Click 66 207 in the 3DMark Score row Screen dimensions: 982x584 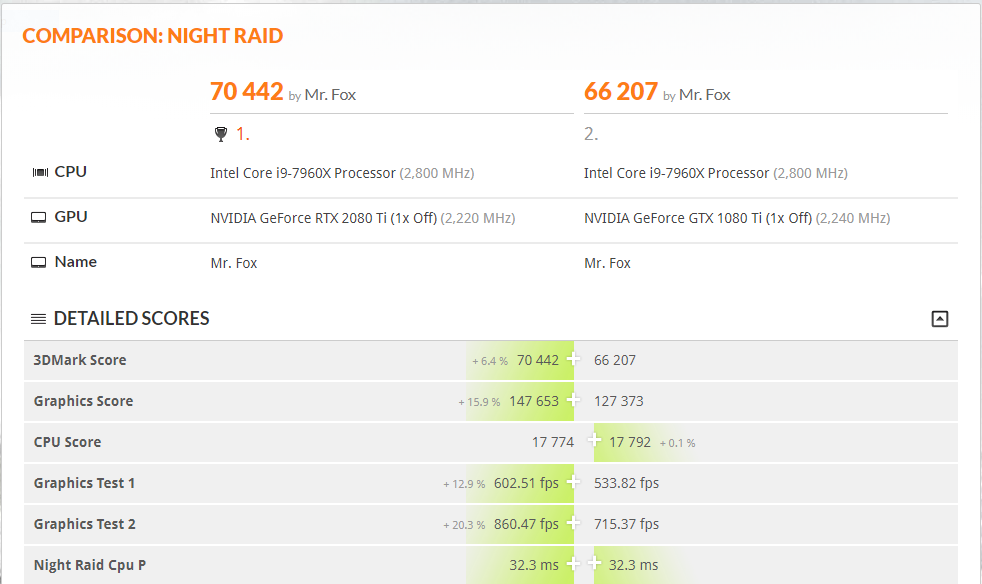(615, 360)
